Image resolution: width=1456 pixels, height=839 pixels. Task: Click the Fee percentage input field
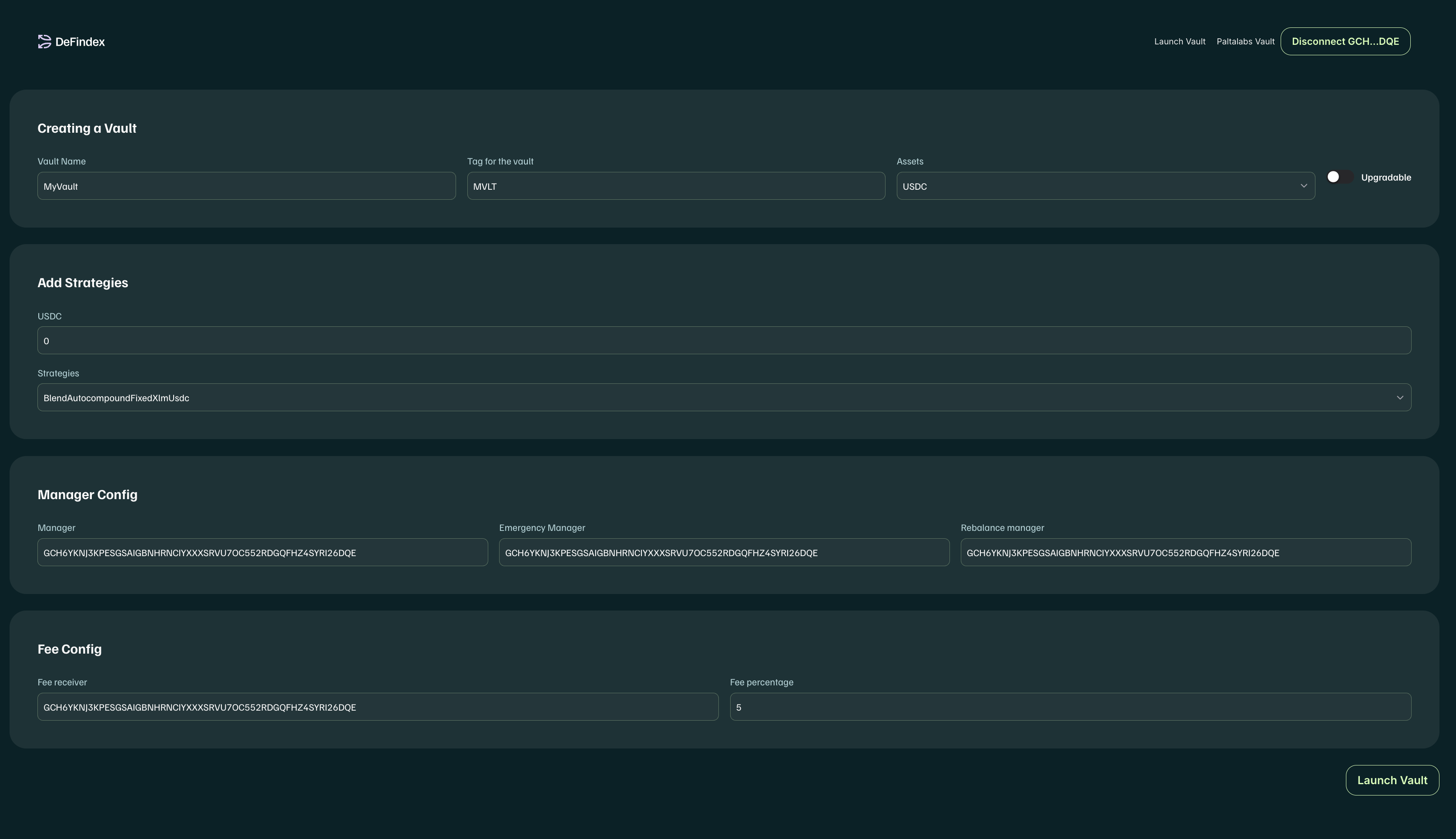(1070, 707)
